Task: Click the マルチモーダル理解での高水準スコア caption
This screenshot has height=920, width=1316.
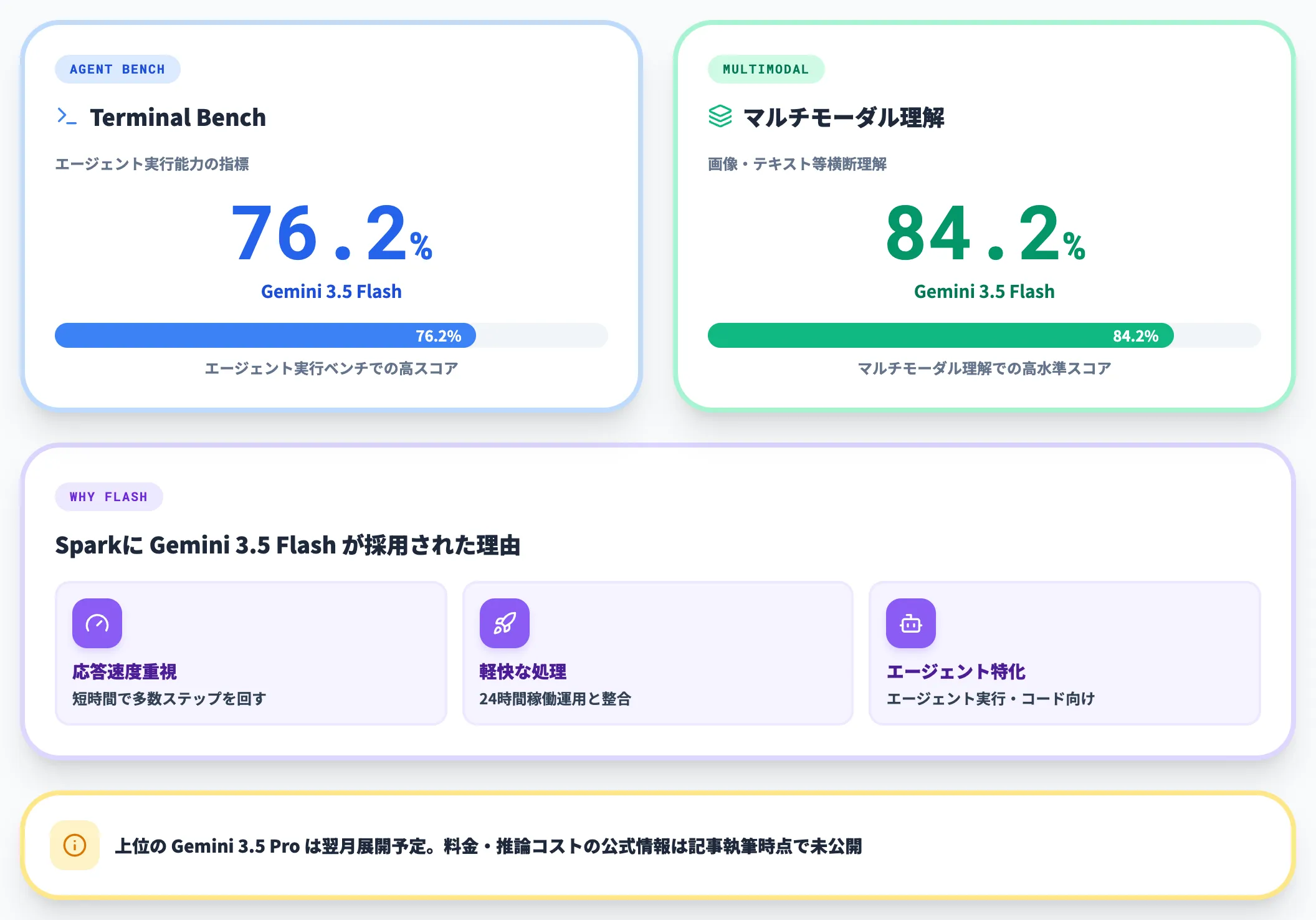Action: [985, 368]
